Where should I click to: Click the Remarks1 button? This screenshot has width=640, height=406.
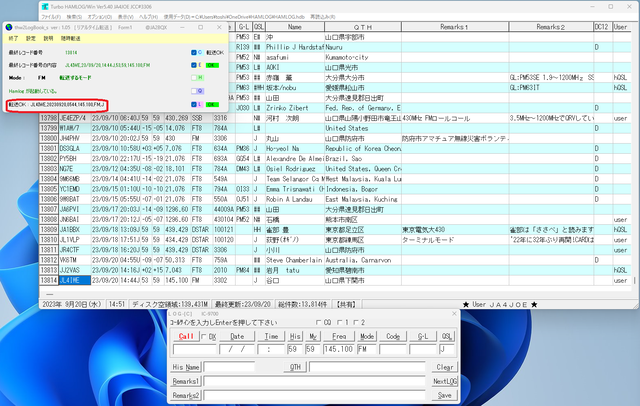pos(186,381)
